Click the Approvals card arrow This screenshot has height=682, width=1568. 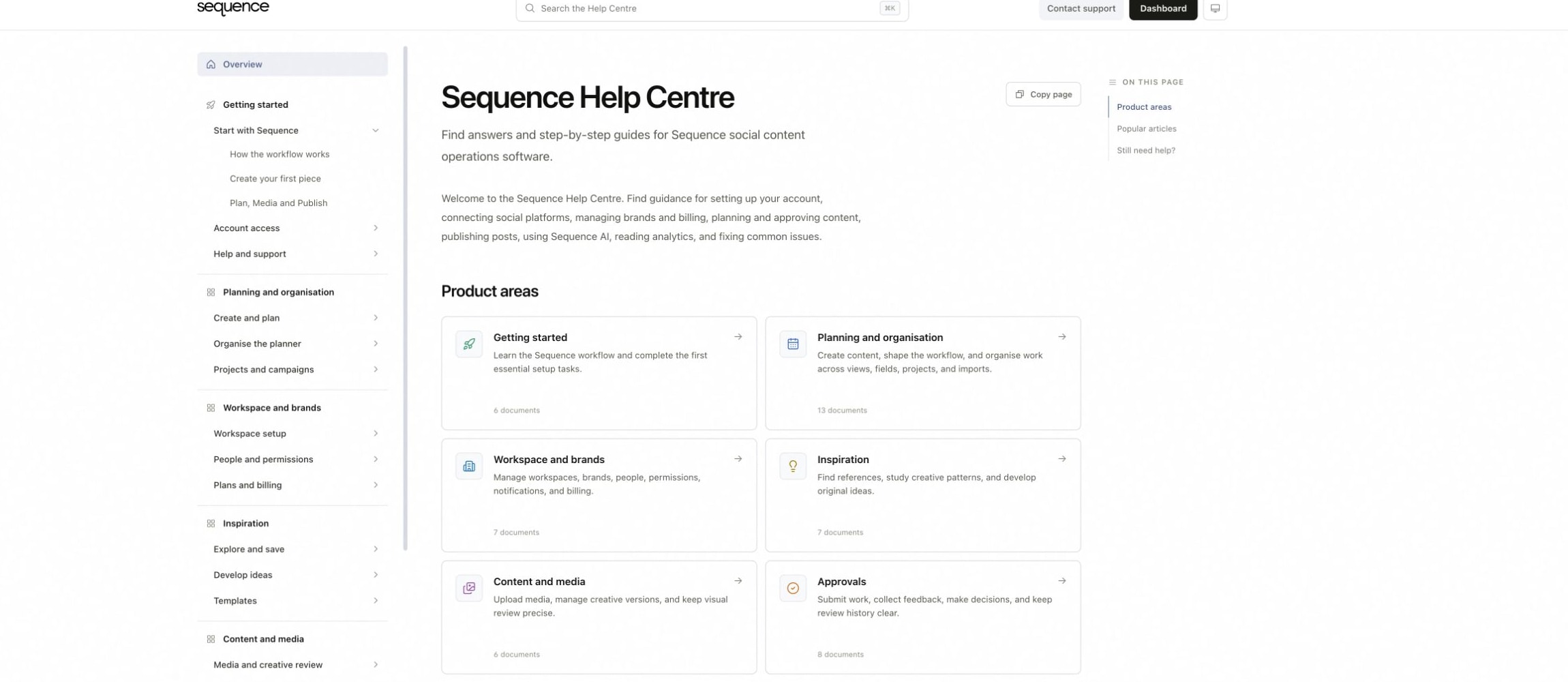[1061, 581]
